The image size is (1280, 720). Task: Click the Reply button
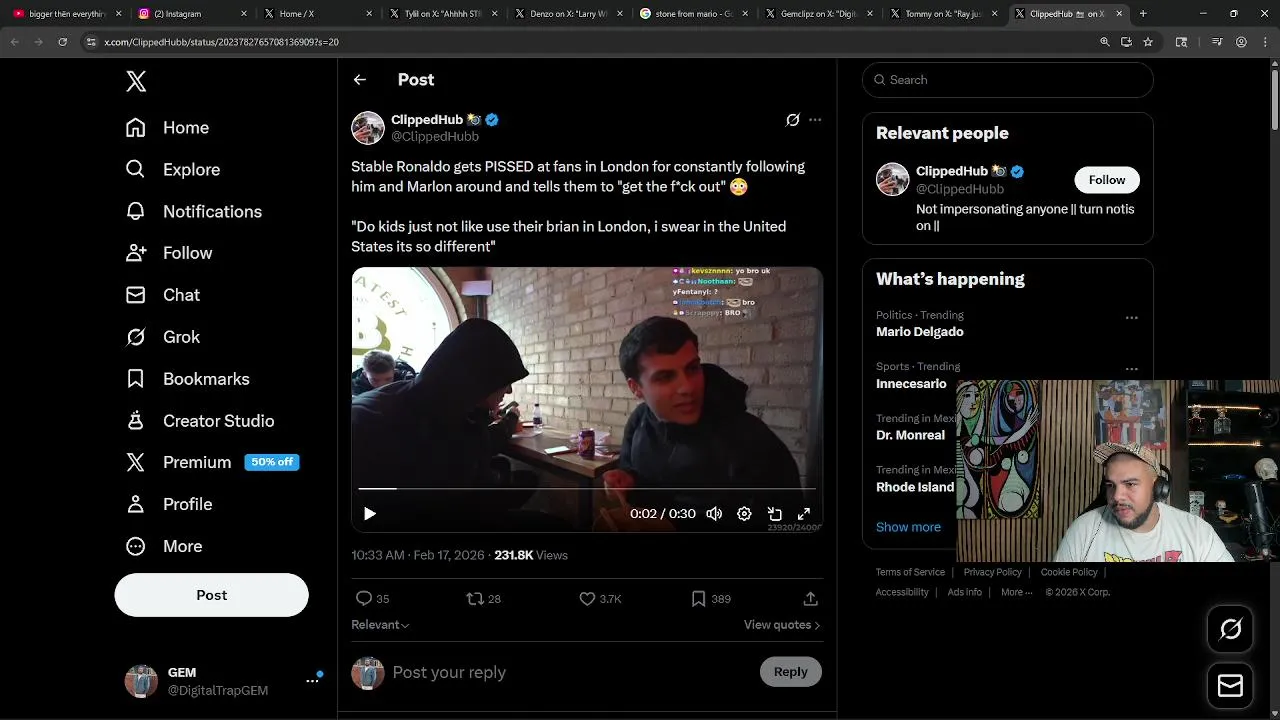[x=790, y=672]
